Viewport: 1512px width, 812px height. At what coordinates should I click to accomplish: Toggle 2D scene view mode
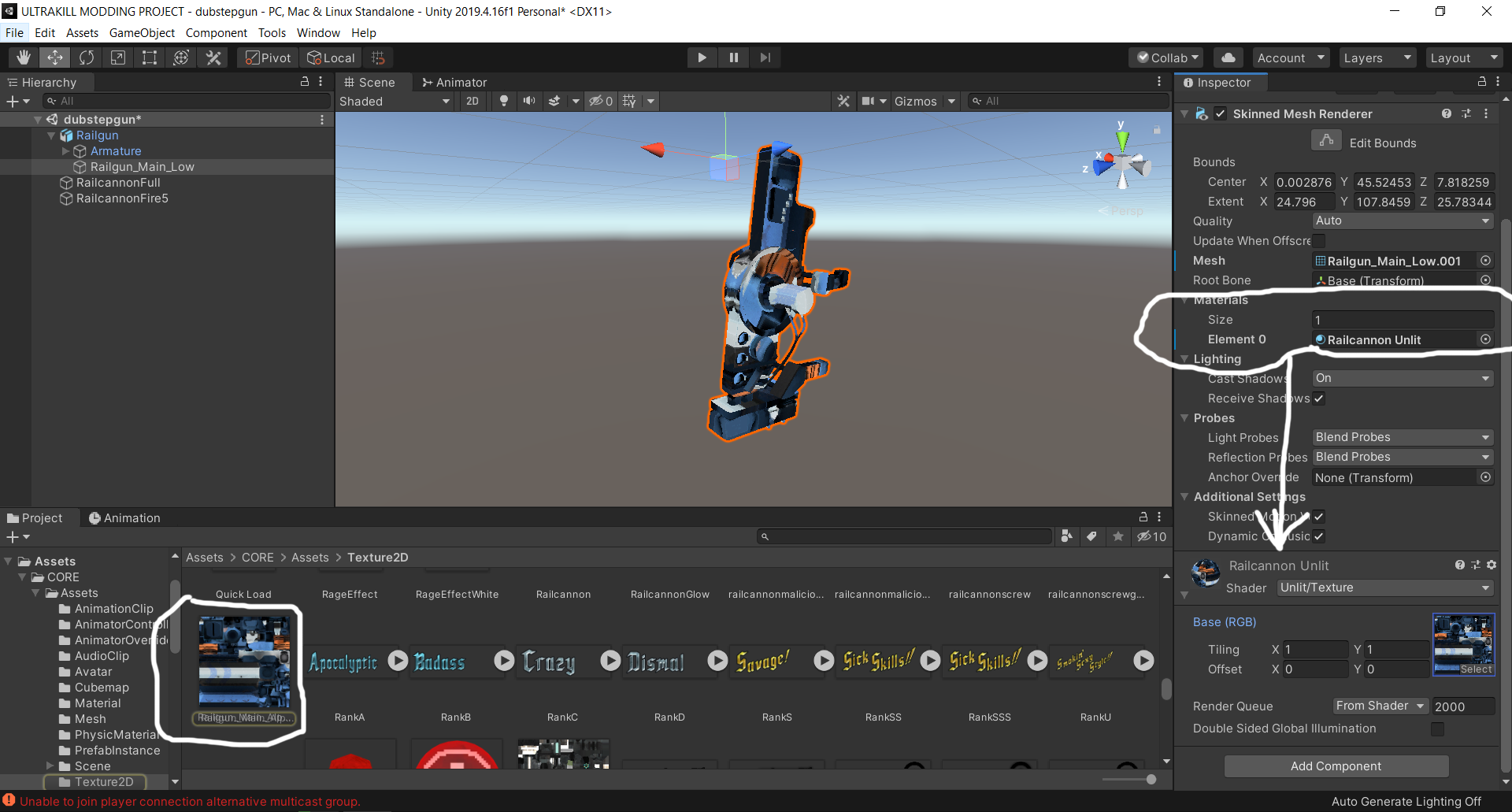coord(472,101)
